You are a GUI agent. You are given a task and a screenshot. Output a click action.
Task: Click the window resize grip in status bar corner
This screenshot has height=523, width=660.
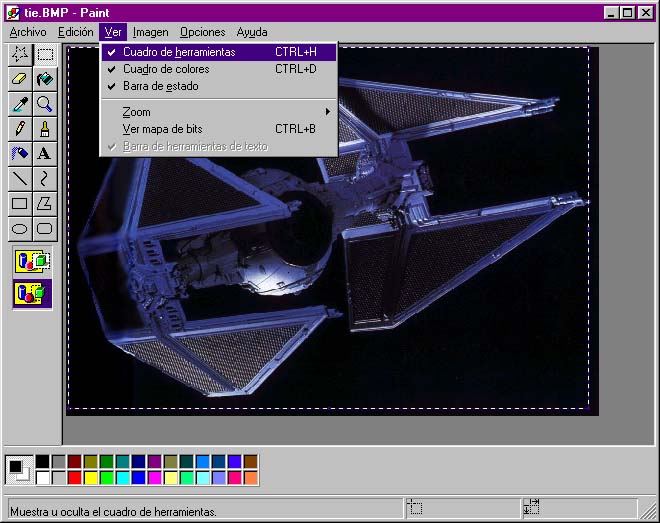(x=647, y=511)
